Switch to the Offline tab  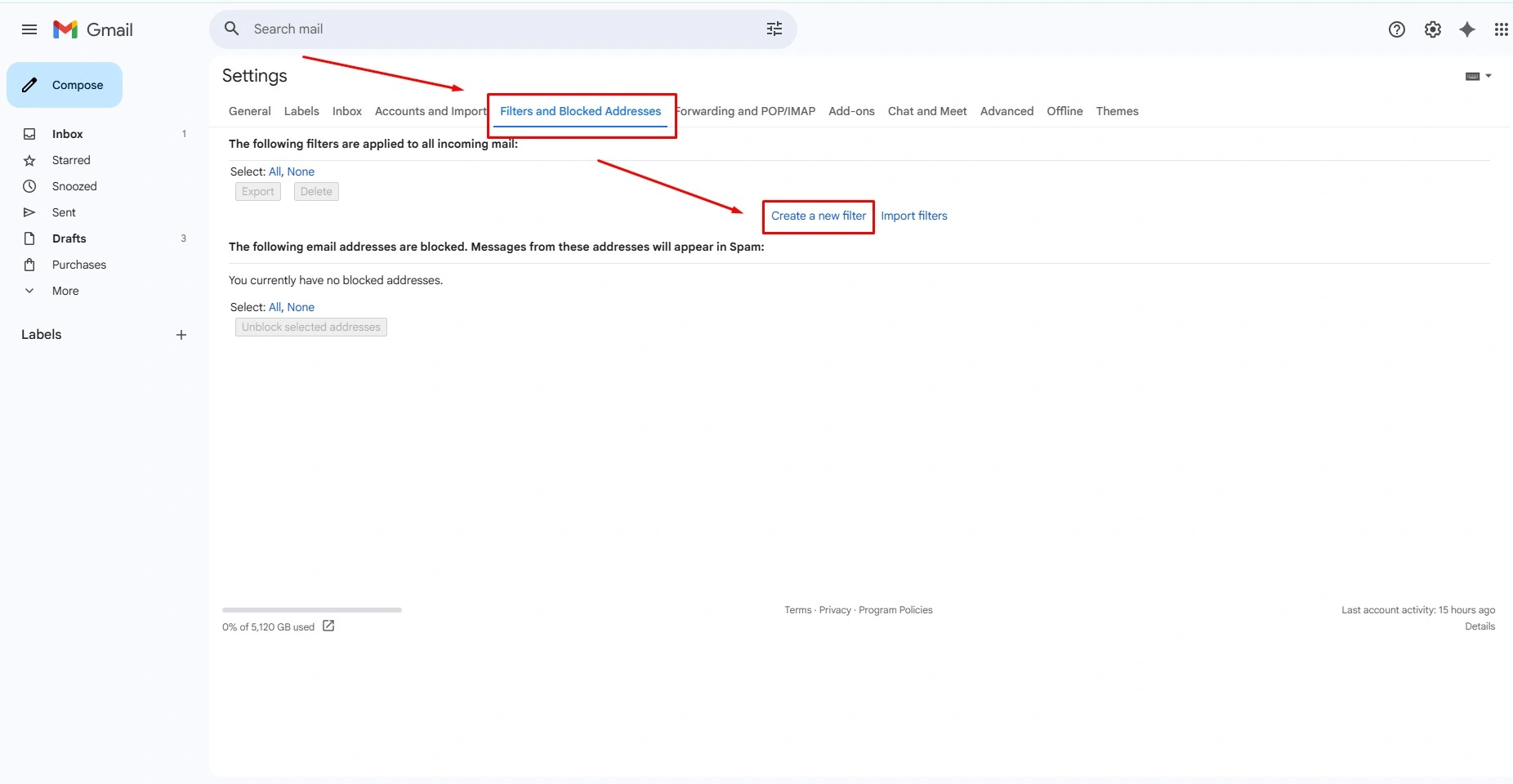point(1064,111)
